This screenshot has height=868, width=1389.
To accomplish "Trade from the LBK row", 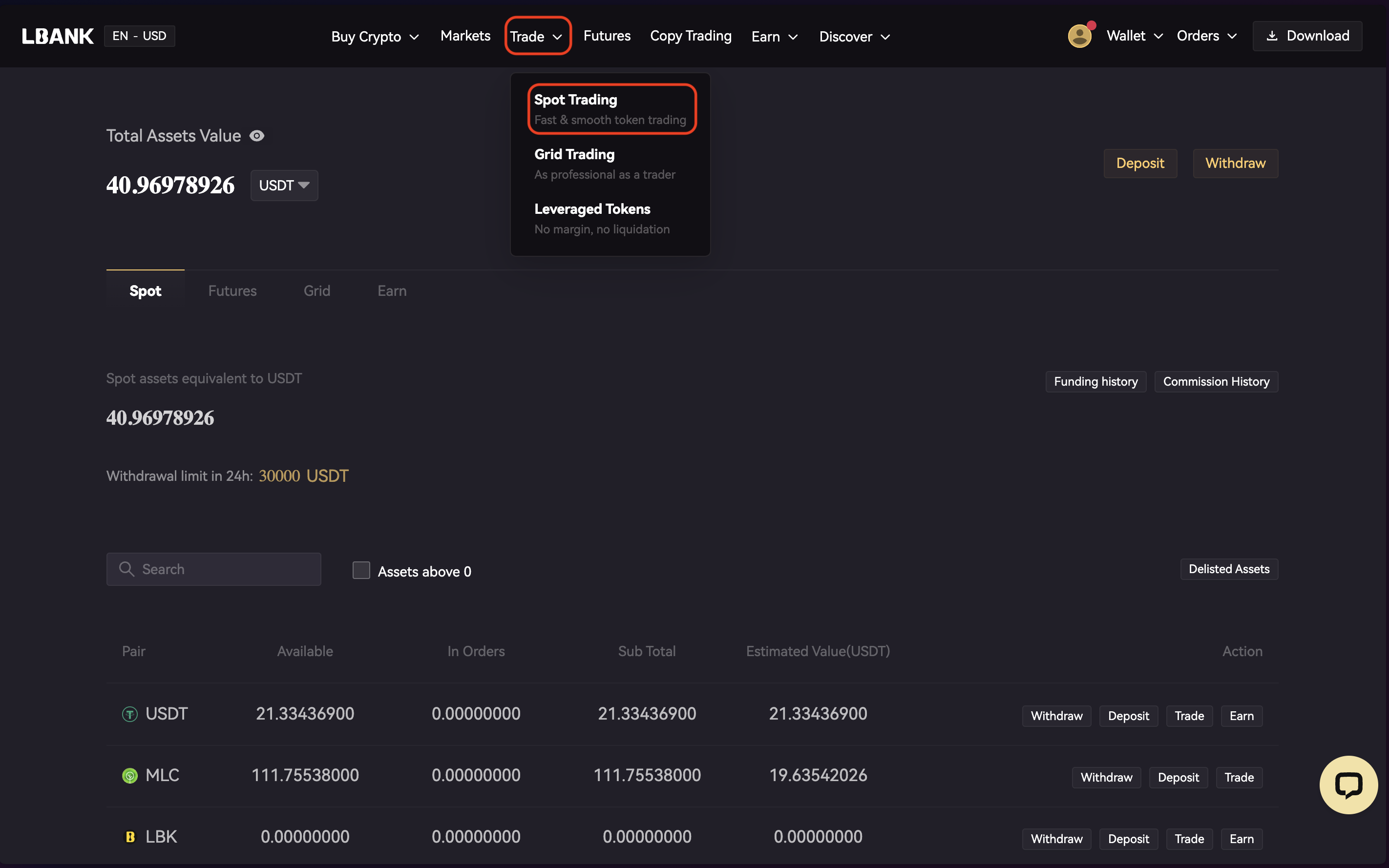I will [1189, 839].
